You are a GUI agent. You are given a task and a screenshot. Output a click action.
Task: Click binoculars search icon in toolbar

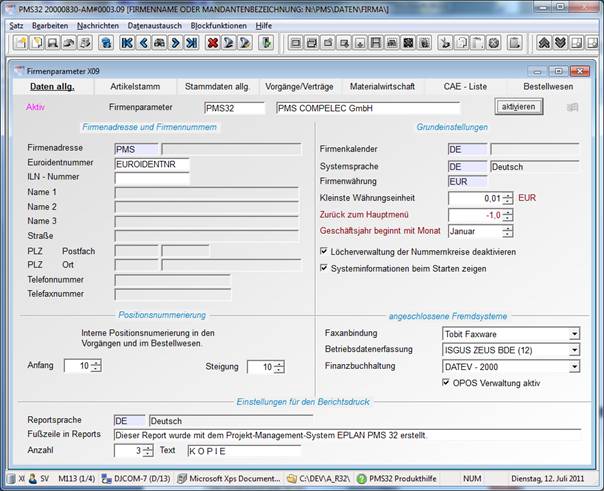coord(159,43)
